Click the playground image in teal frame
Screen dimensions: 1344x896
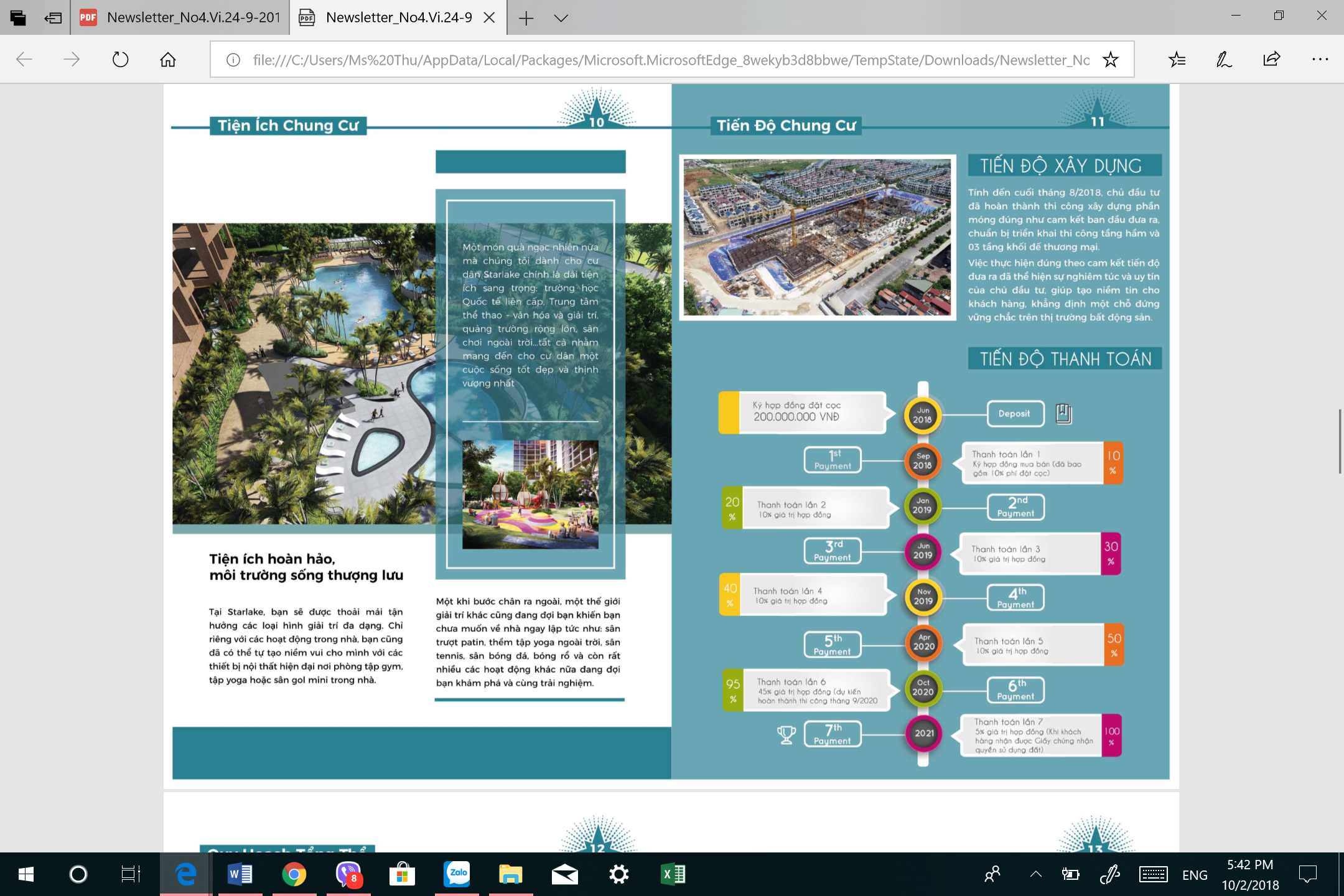pos(530,495)
